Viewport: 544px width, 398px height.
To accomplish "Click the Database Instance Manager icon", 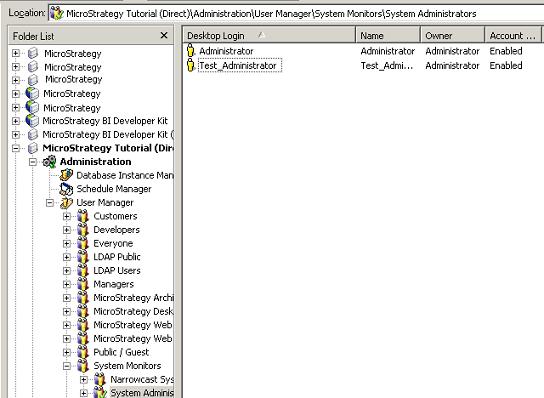I will 66,175.
